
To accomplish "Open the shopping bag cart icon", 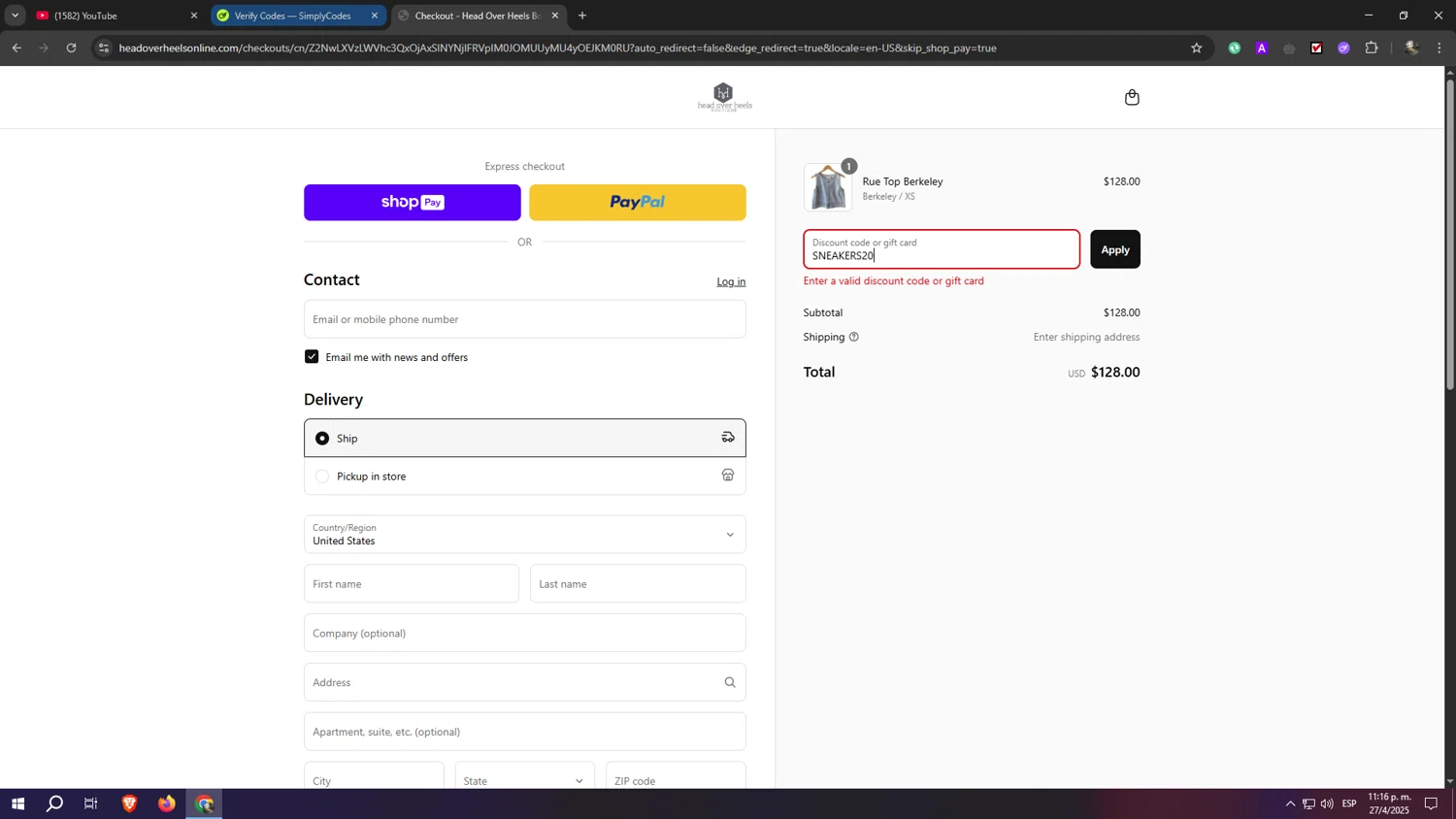I will pos(1132,97).
